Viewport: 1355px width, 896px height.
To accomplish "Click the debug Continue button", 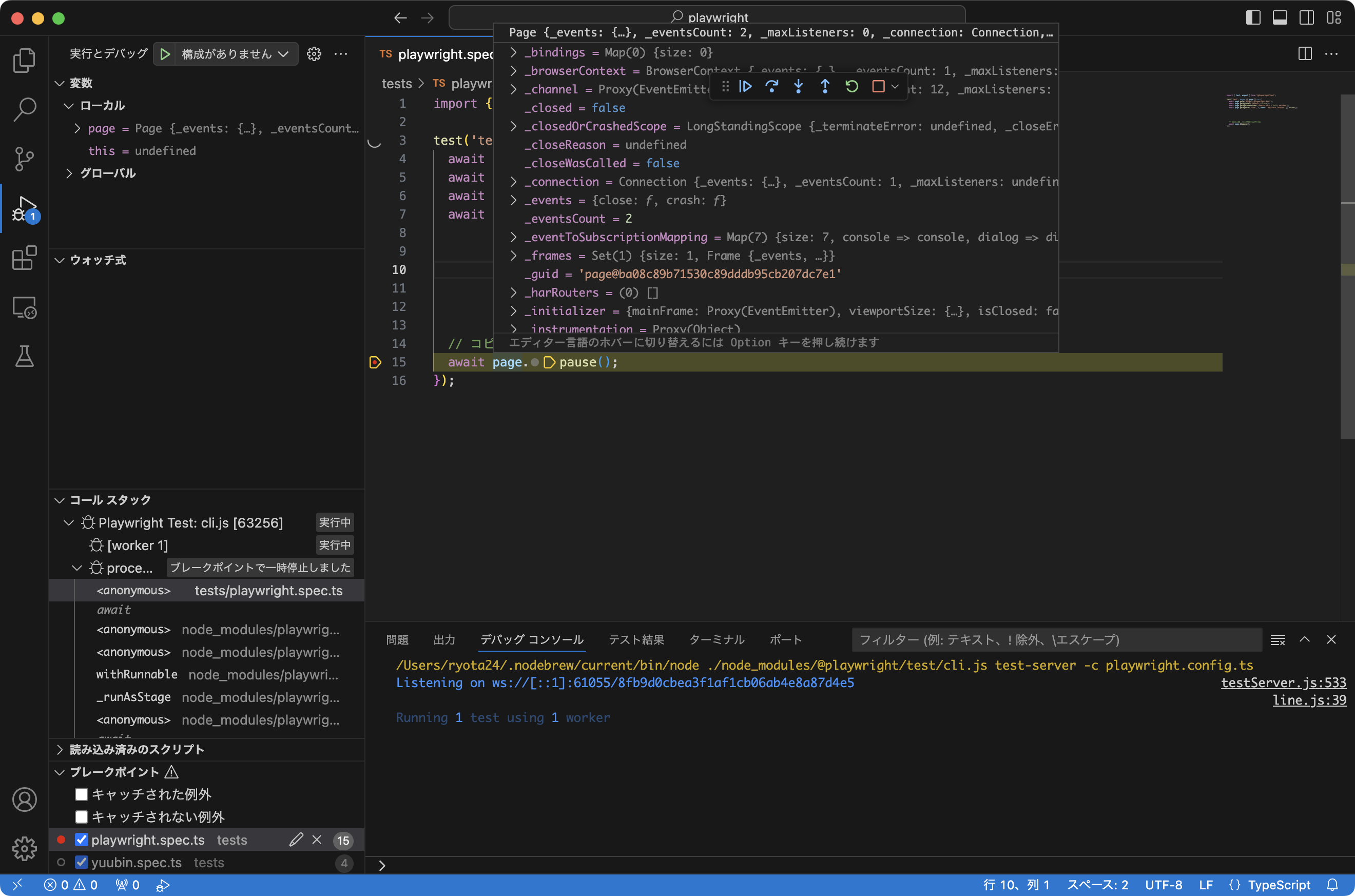I will tap(745, 86).
